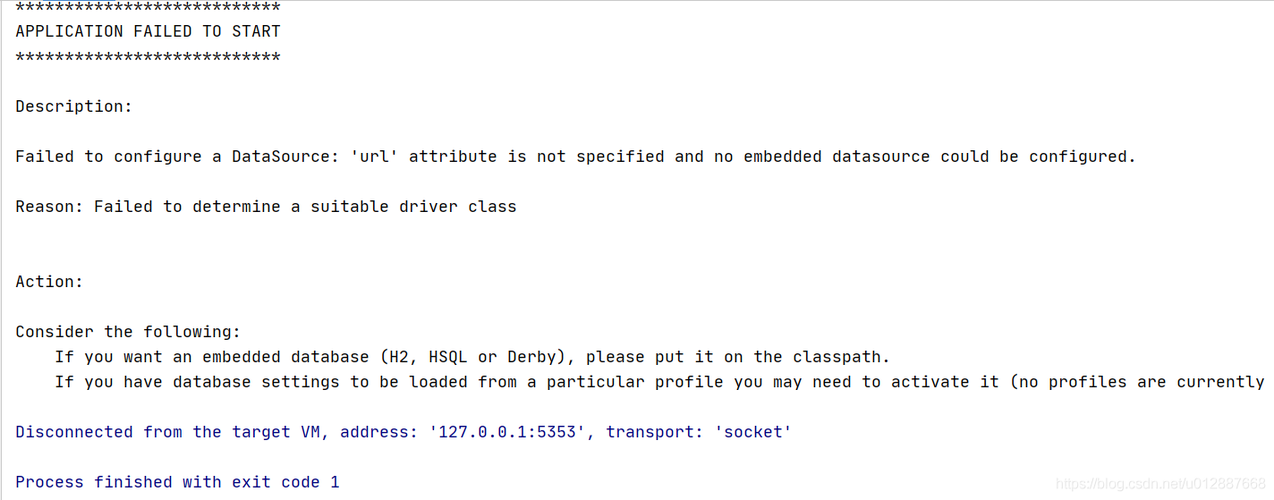Click 'embedded datasource could be configured' phrase
Image resolution: width=1274 pixels, height=500 pixels.
tap(935, 156)
